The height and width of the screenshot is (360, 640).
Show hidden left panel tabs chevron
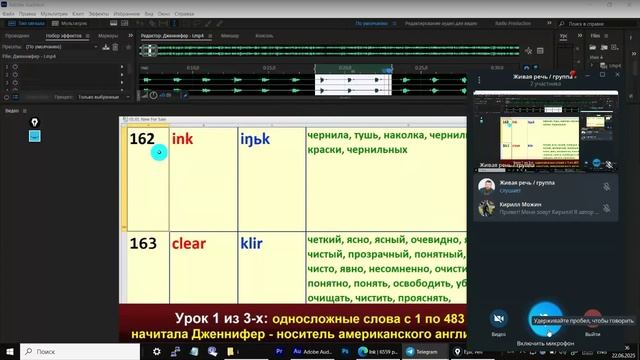[130, 36]
